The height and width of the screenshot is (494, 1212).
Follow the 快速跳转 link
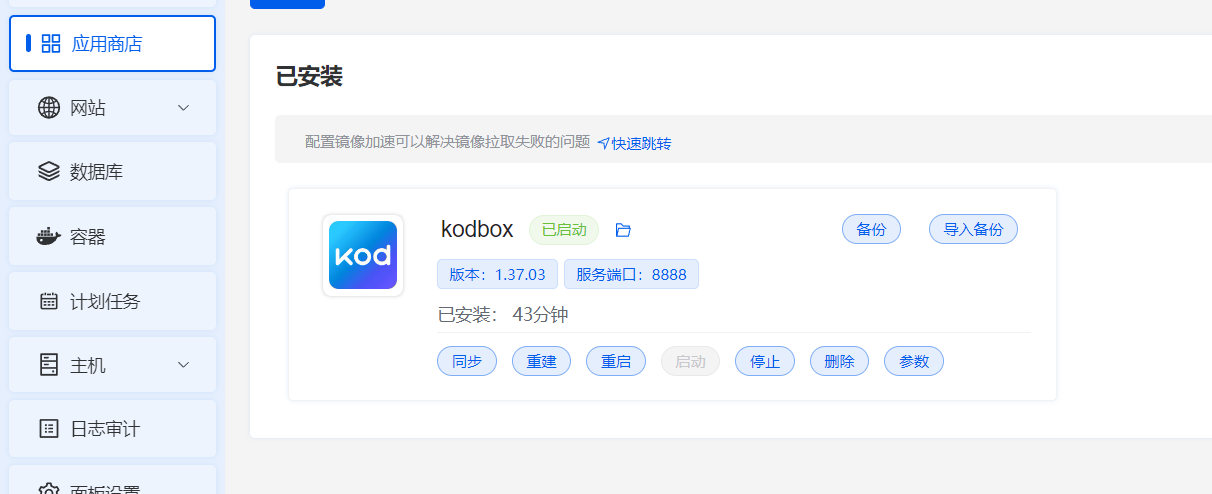[x=634, y=143]
